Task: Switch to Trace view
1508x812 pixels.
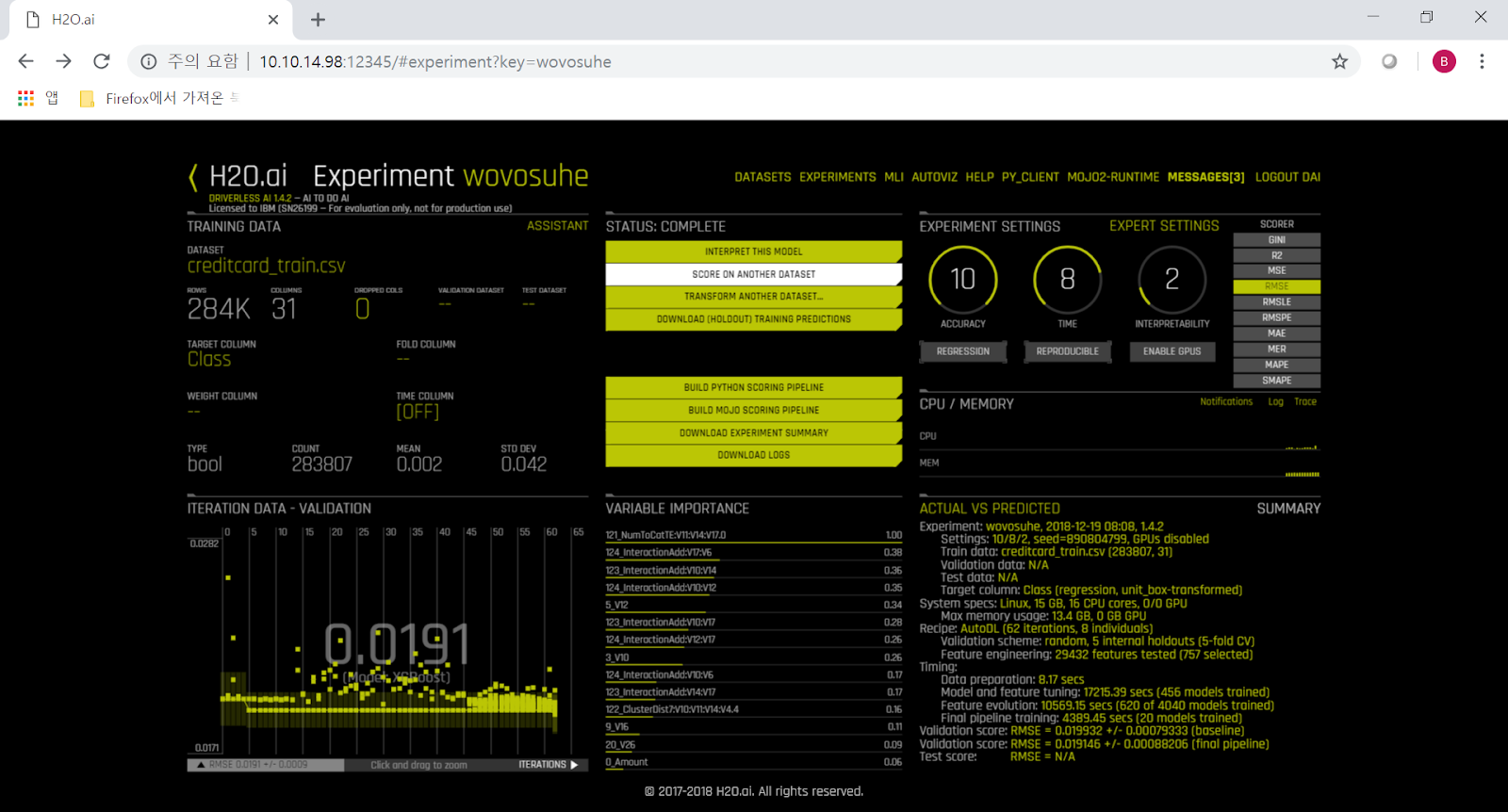Action: click(x=1305, y=402)
